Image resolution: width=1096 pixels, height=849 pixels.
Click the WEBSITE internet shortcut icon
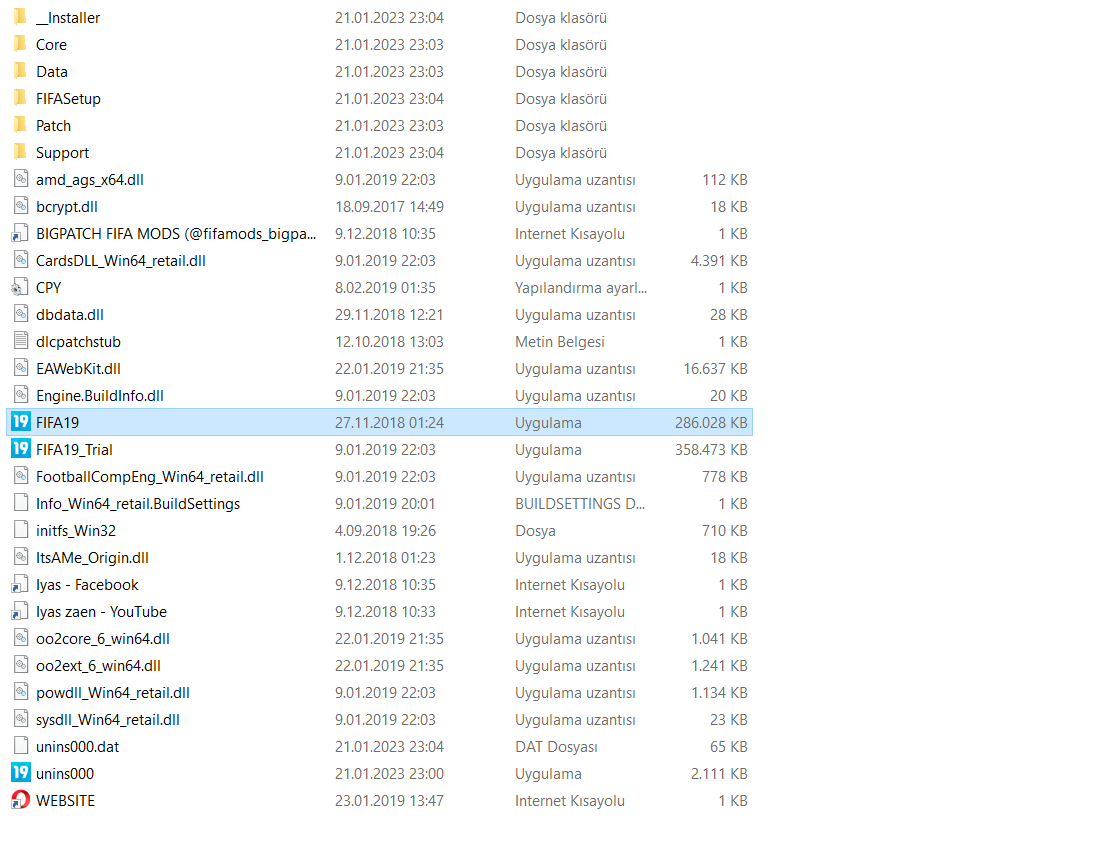(x=20, y=800)
